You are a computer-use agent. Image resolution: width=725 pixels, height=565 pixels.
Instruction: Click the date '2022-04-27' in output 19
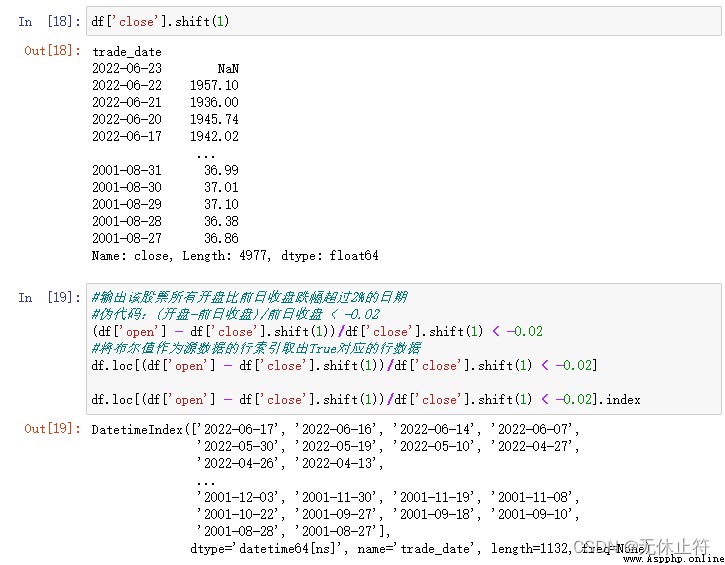pos(533,447)
